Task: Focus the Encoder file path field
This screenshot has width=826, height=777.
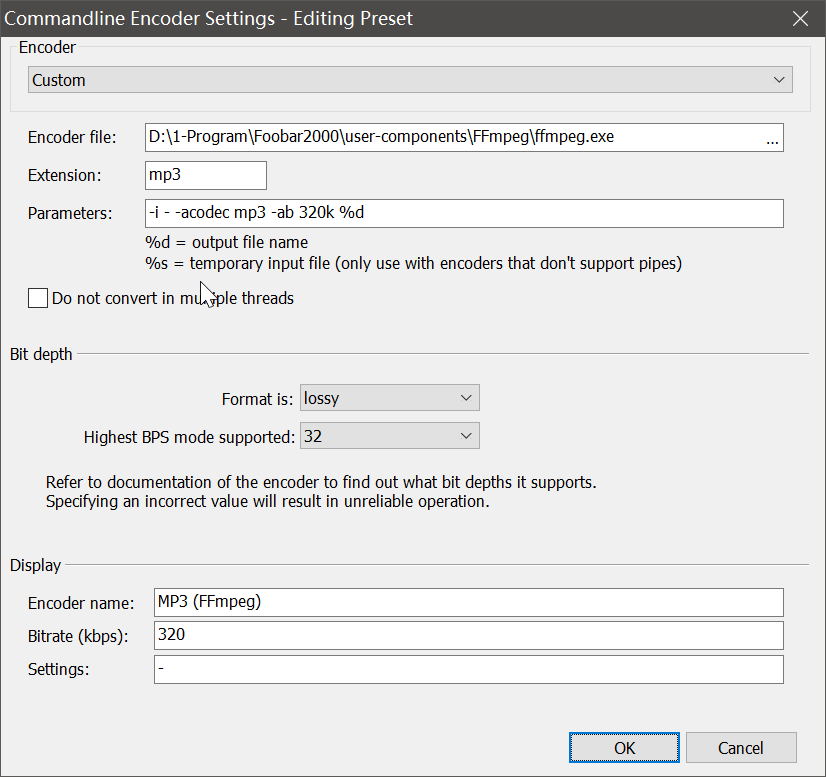Action: (450, 138)
